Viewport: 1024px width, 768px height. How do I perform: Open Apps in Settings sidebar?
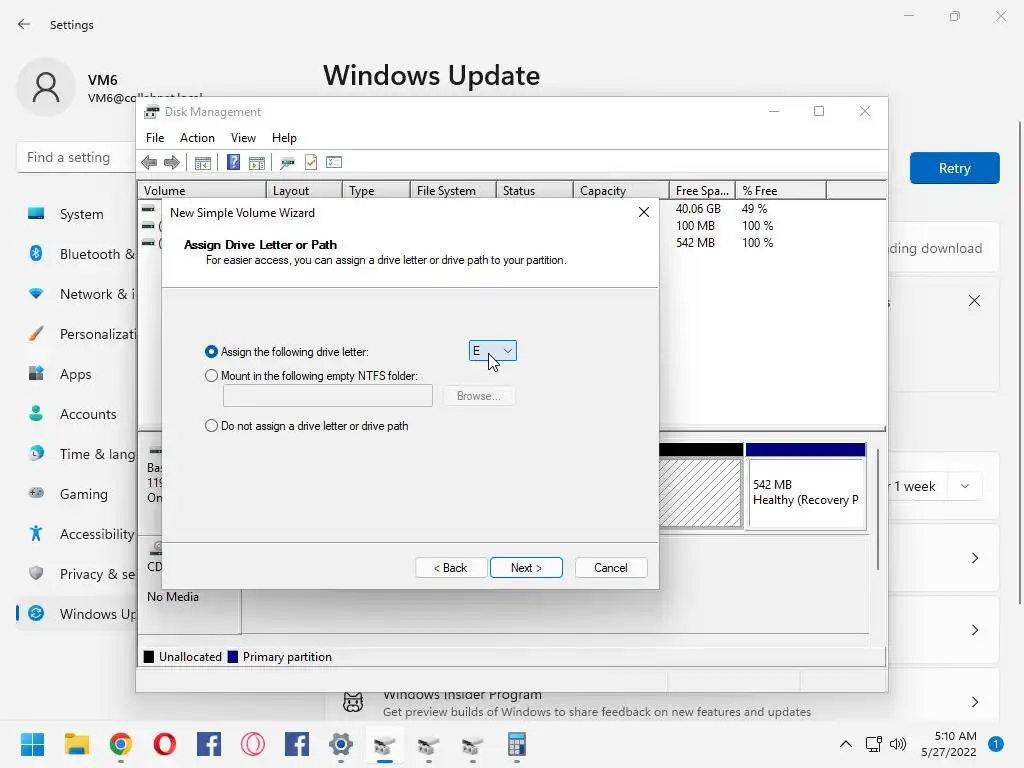click(77, 374)
